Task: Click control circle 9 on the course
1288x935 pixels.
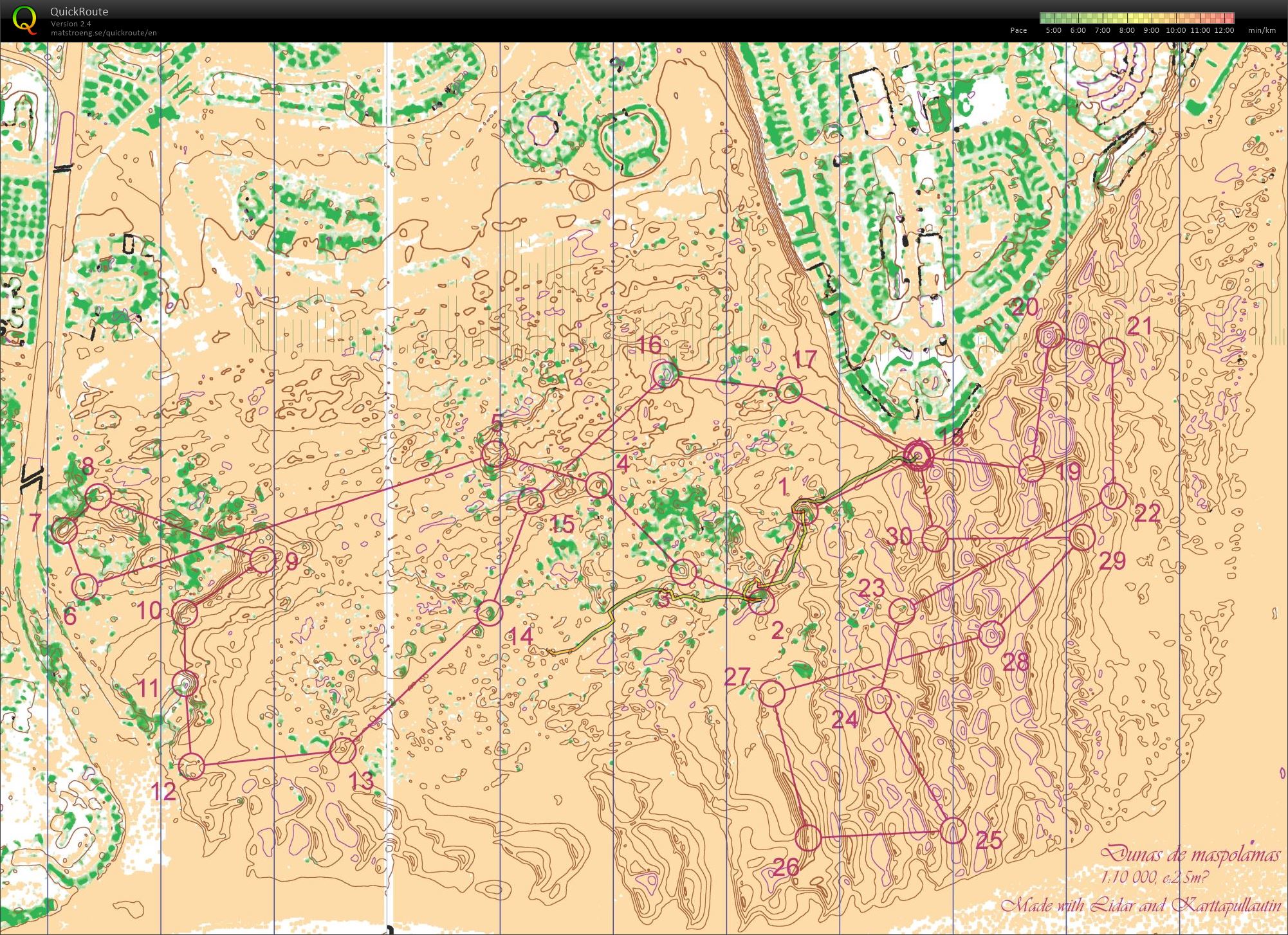Action: pos(262,560)
